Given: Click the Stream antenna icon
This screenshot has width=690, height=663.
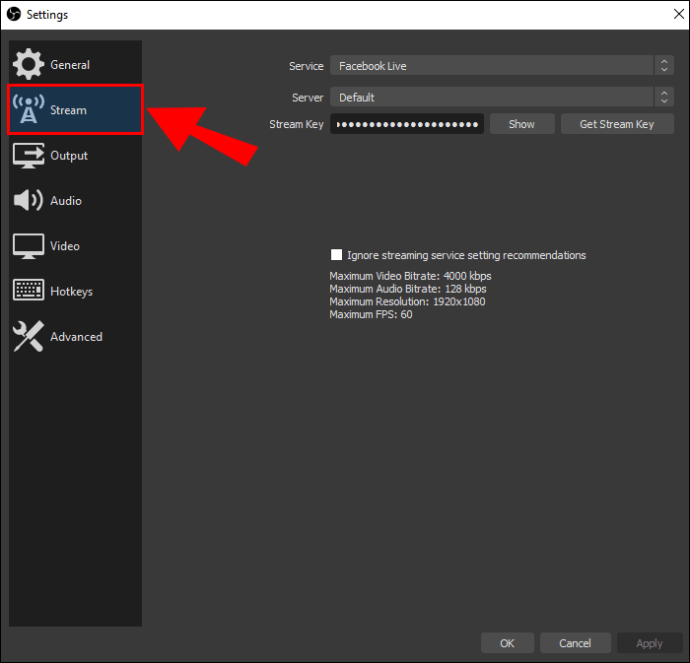Looking at the screenshot, I should point(28,109).
